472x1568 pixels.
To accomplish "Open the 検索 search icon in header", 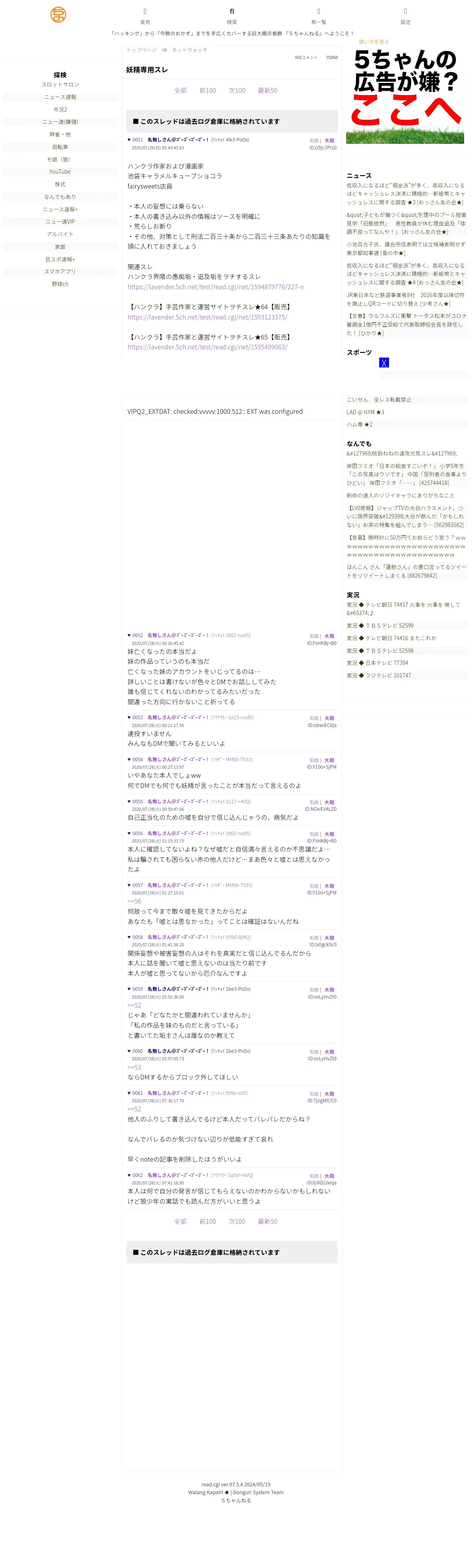I will coord(232,11).
